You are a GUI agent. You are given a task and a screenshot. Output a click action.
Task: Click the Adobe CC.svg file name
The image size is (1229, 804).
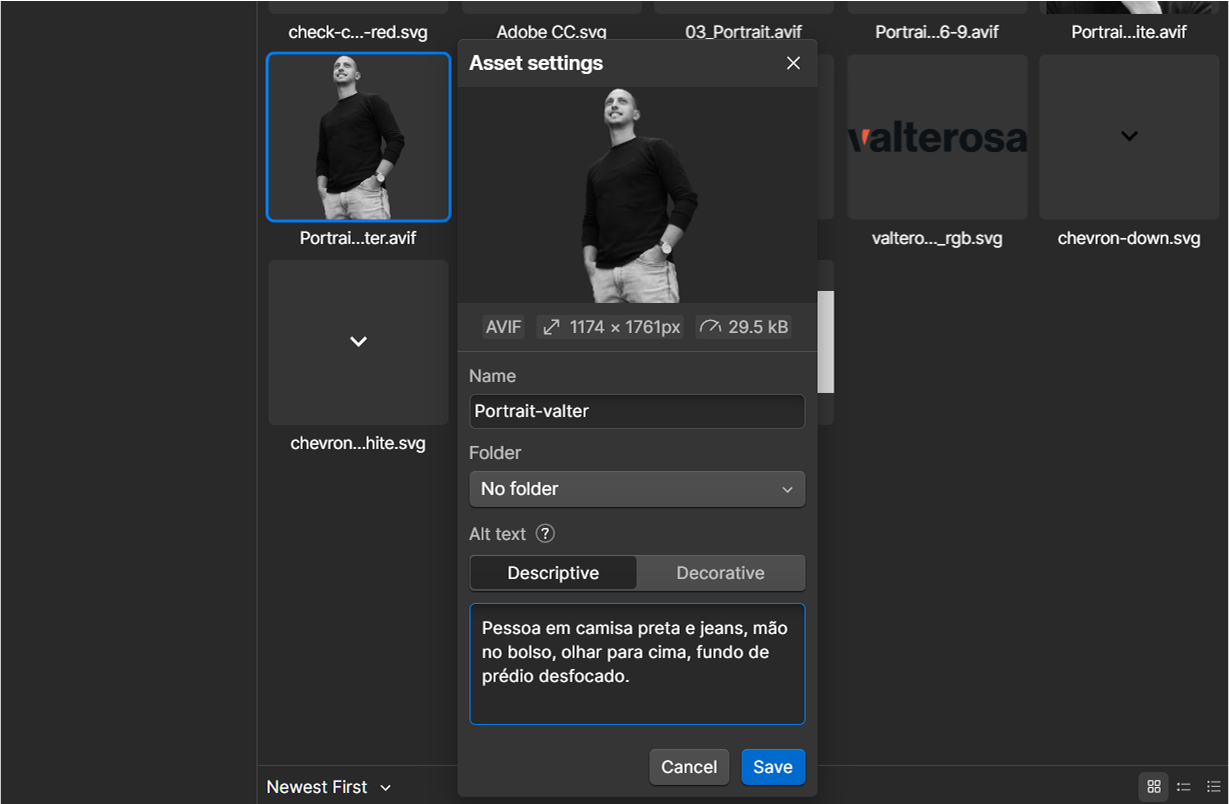[551, 32]
